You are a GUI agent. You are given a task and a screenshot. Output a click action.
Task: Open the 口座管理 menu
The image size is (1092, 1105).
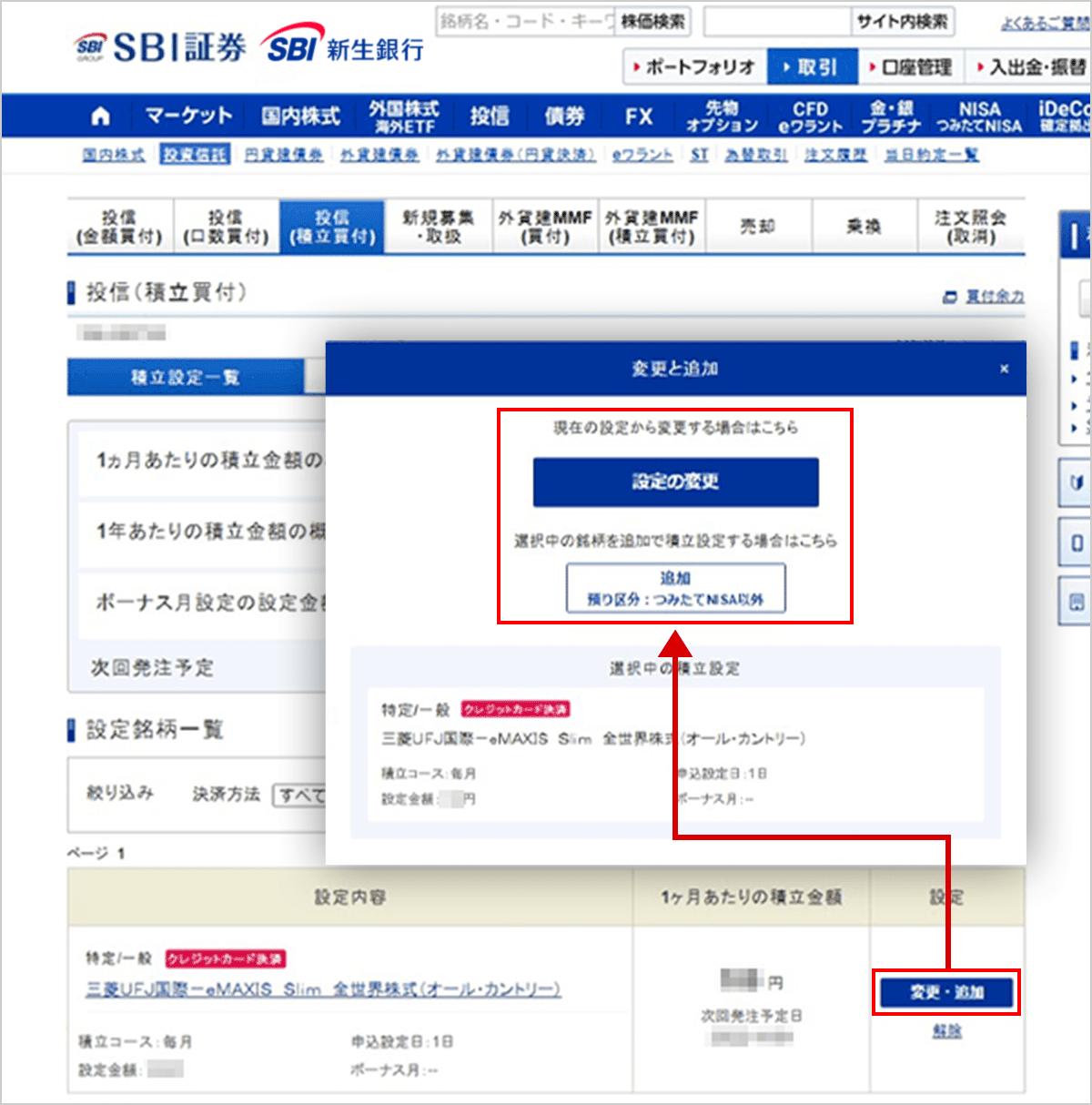click(x=910, y=67)
